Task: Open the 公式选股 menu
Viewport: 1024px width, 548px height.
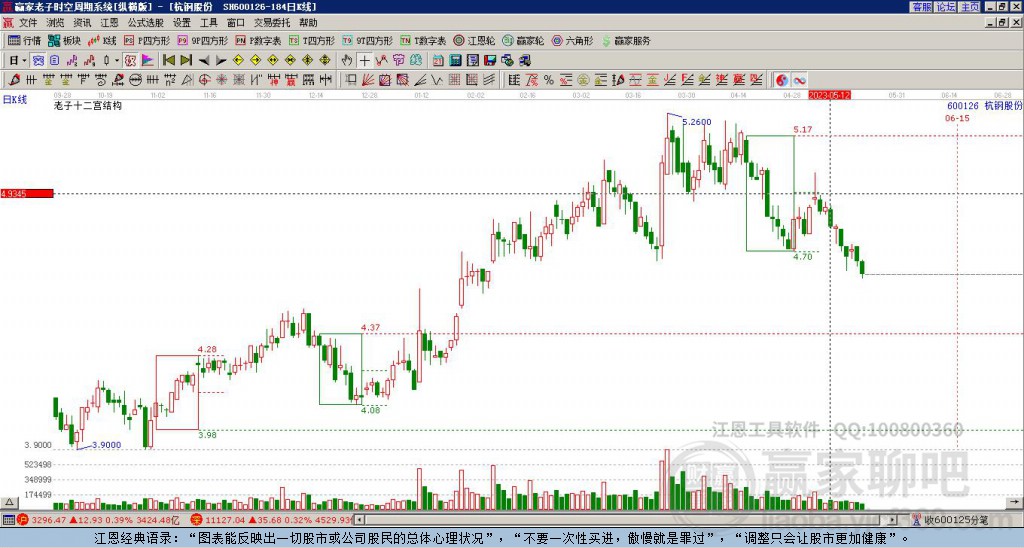Action: (x=146, y=23)
